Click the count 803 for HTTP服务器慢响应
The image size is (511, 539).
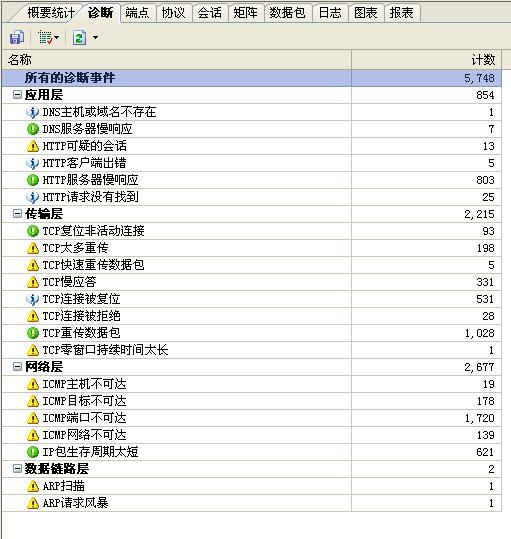(x=485, y=180)
